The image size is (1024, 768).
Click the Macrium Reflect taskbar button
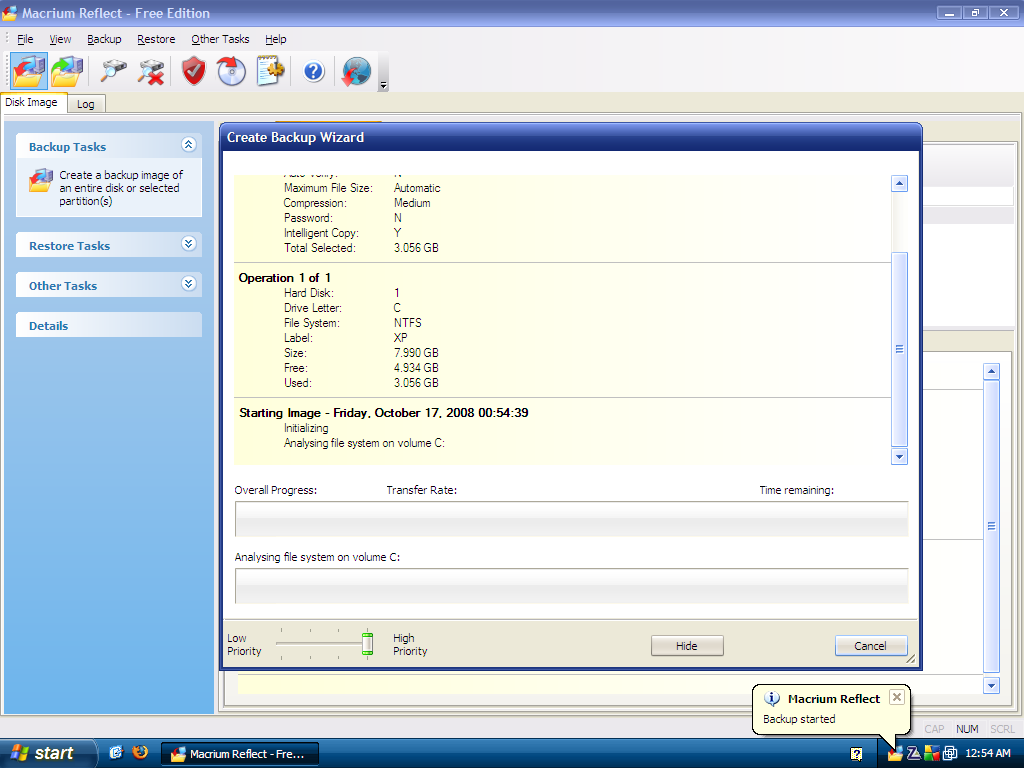[x=240, y=754]
